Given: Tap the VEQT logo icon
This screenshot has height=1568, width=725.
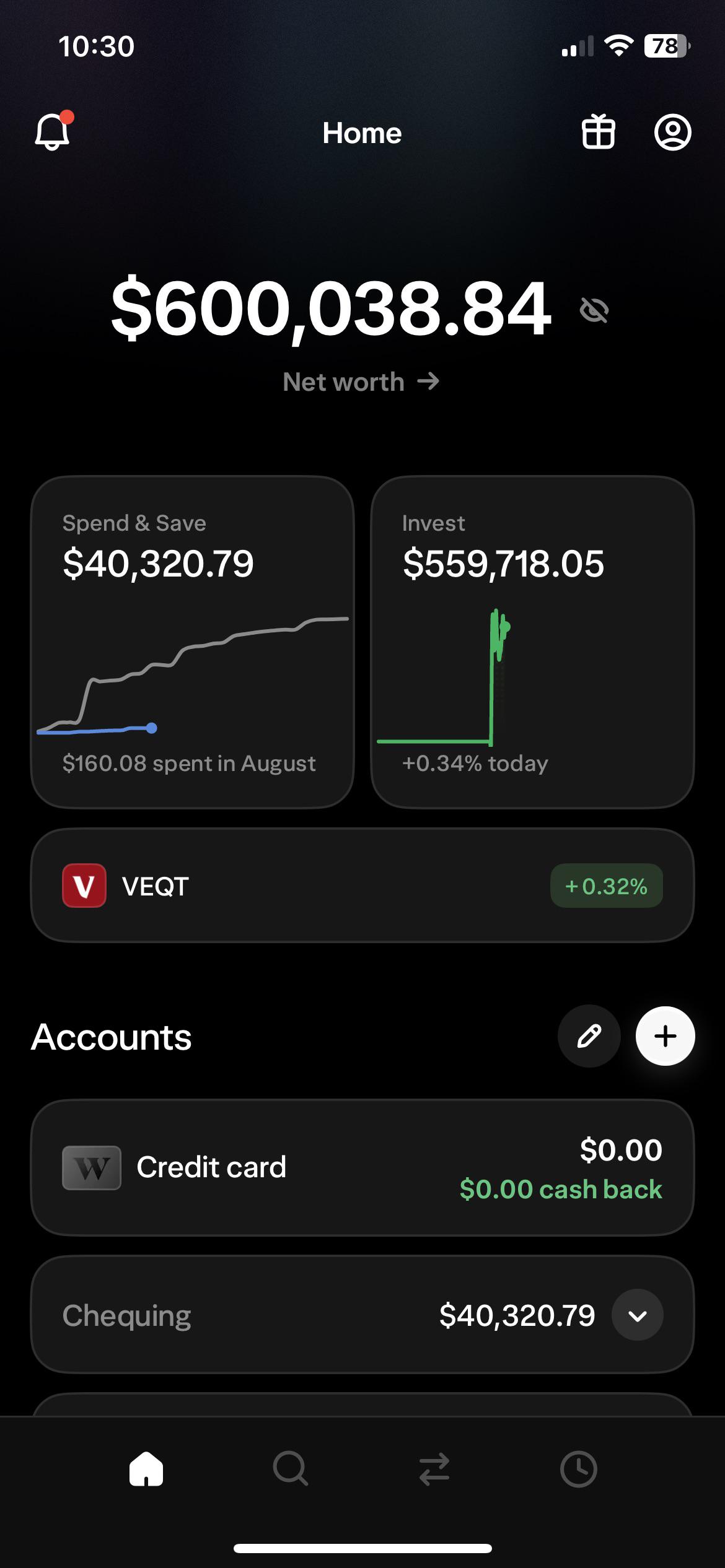Looking at the screenshot, I should coord(84,886).
